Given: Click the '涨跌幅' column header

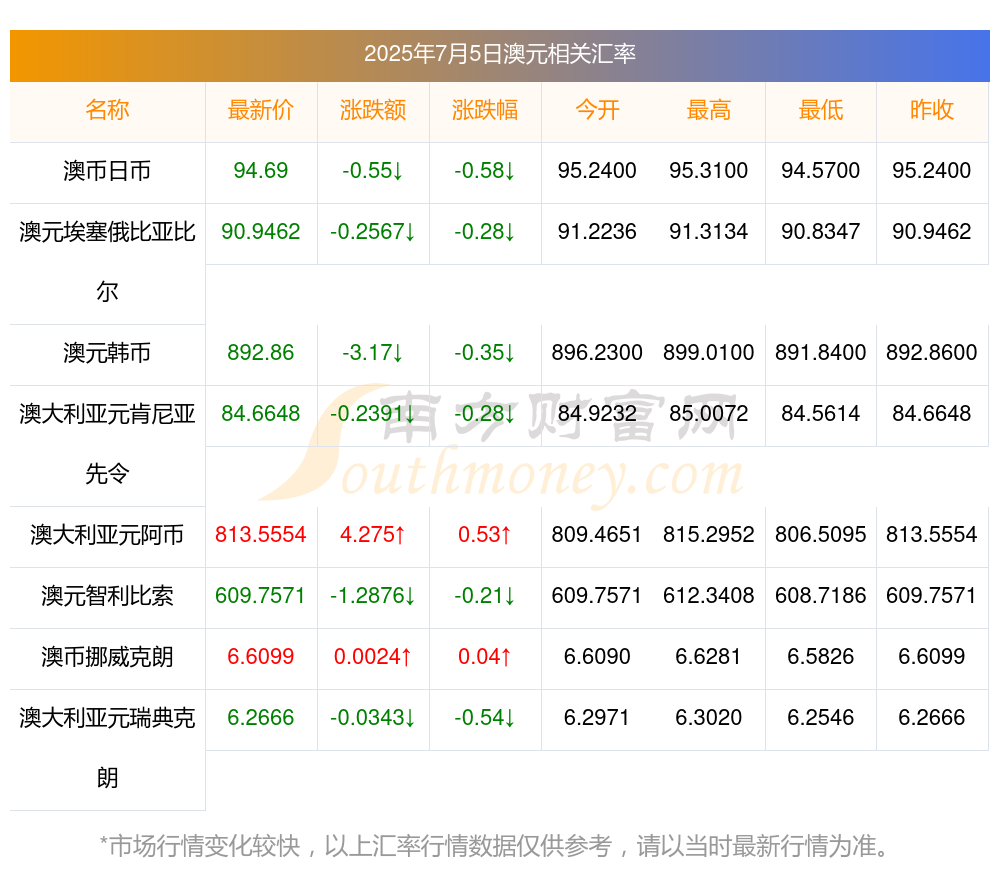Looking at the screenshot, I should point(485,110).
